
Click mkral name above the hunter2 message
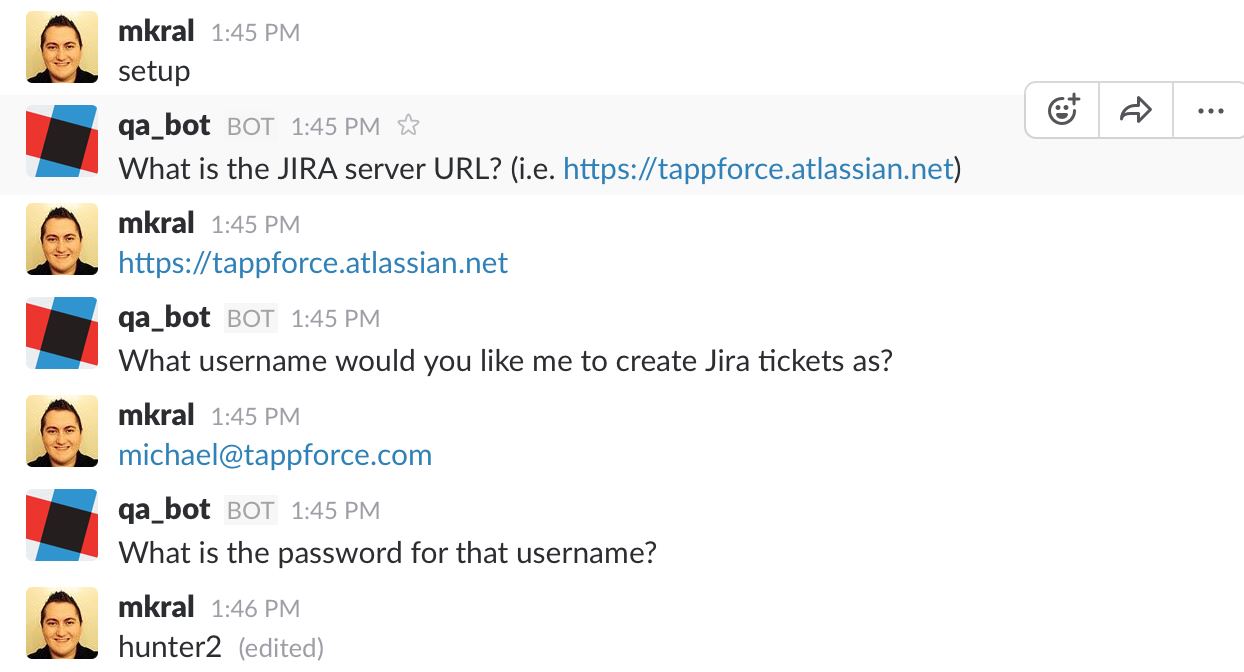tap(156, 607)
